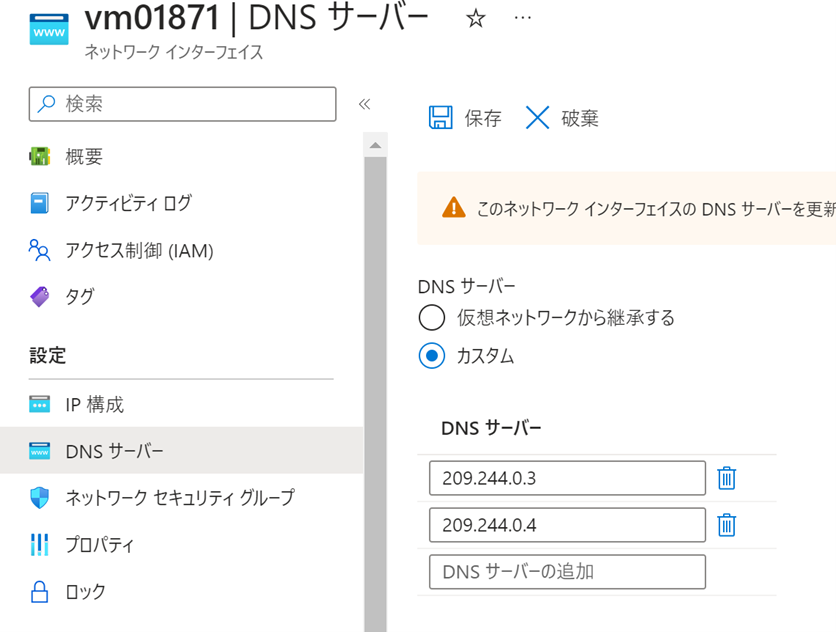Click the star favorite icon
The width and height of the screenshot is (836, 632).
tap(476, 19)
